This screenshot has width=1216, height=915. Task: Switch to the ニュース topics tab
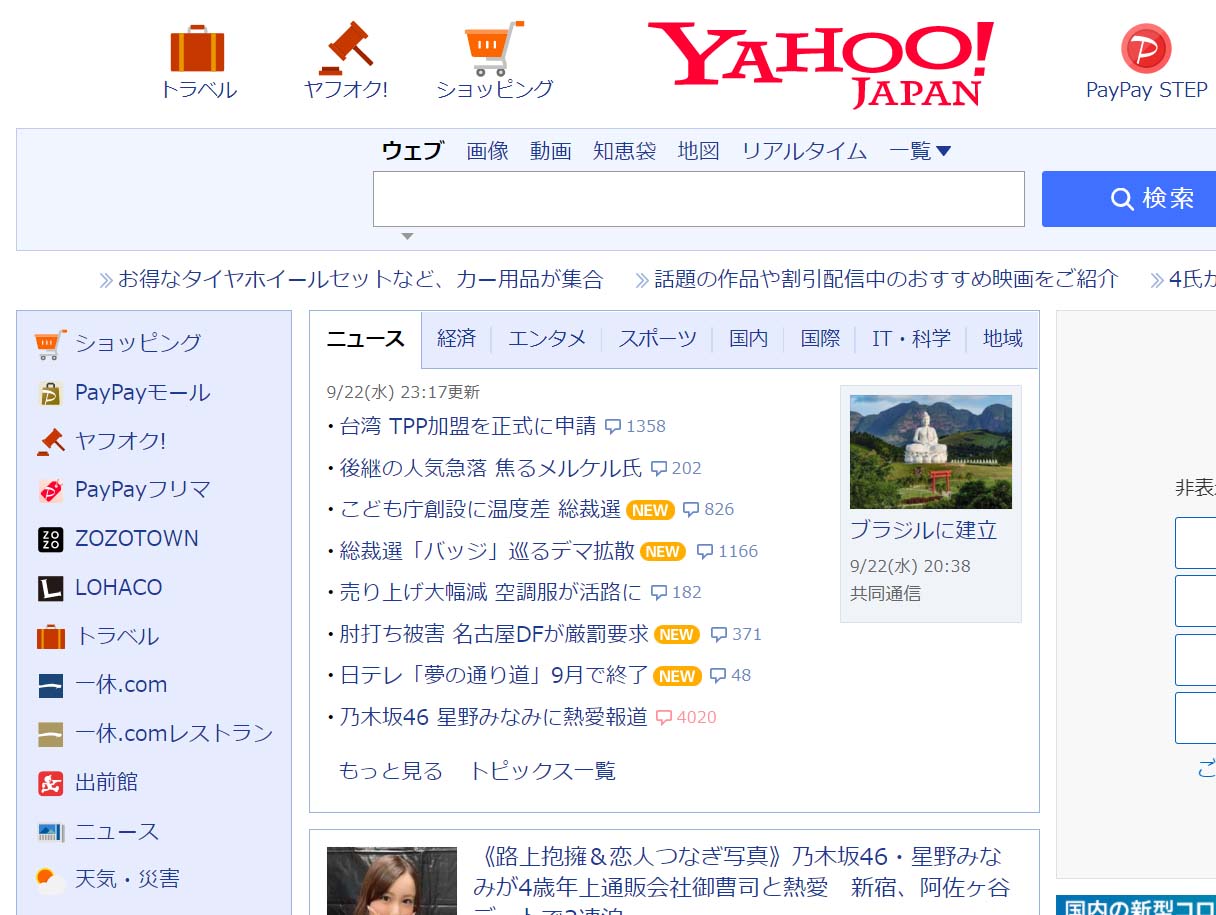366,339
